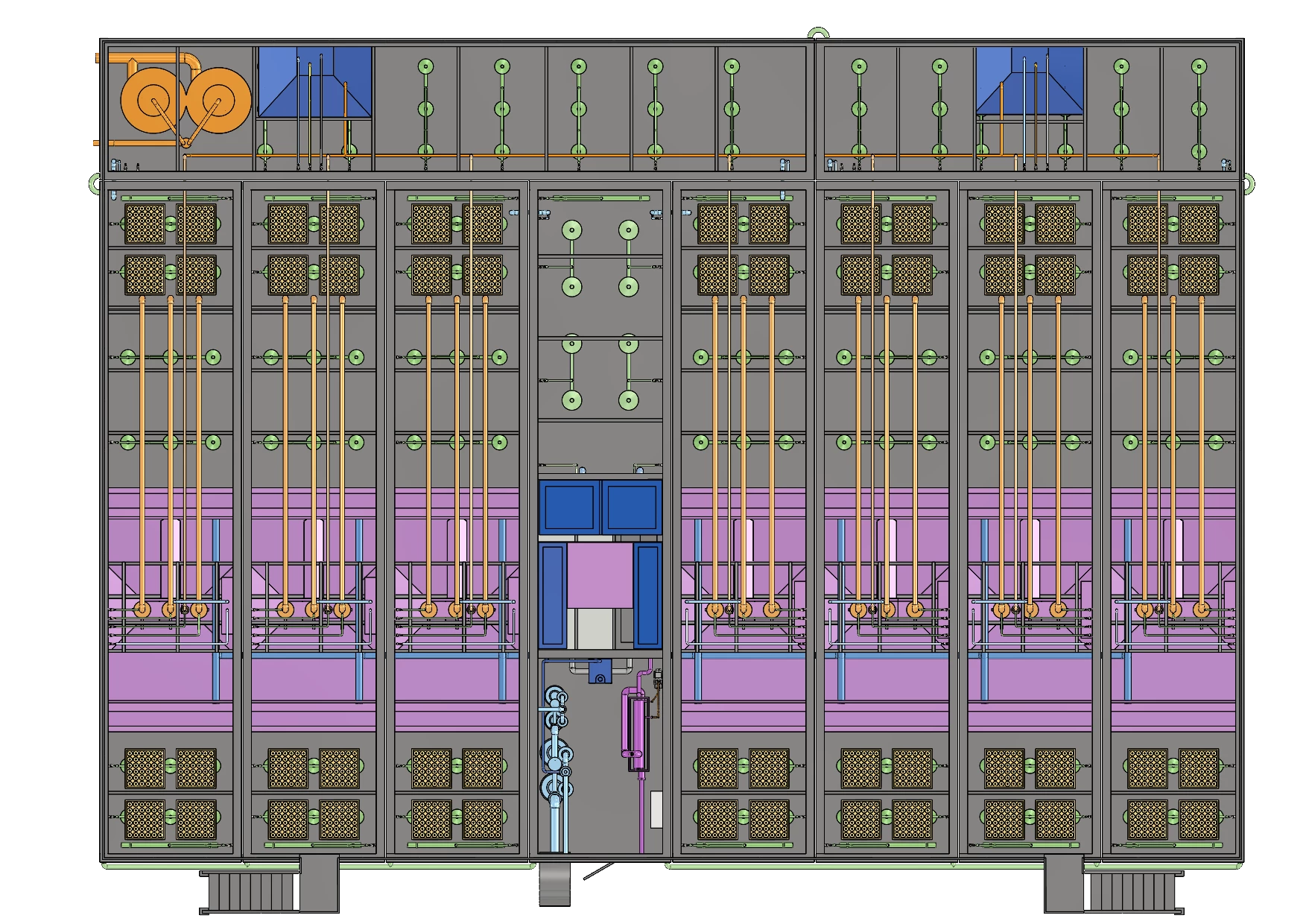This screenshot has width=1306, height=924.
Task: Click the top-left mesh grille in the first column
Action: click(145, 224)
